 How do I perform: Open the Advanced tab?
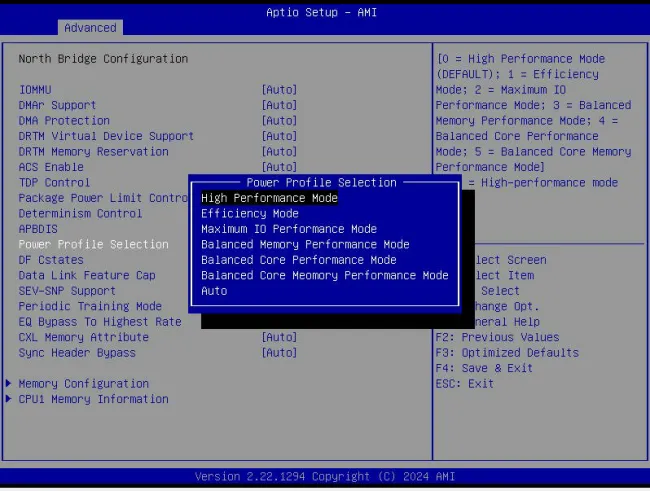[x=89, y=28]
